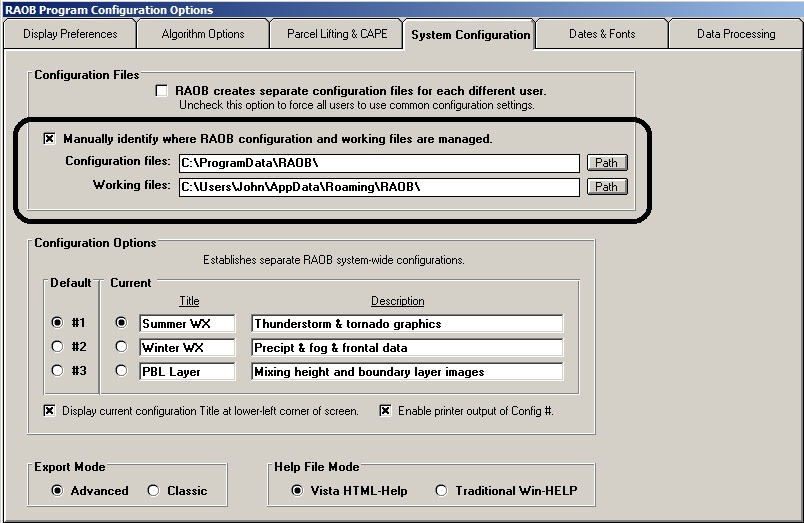804x523 pixels.
Task: Switch to the Display Preferences tab
Action: click(x=70, y=34)
